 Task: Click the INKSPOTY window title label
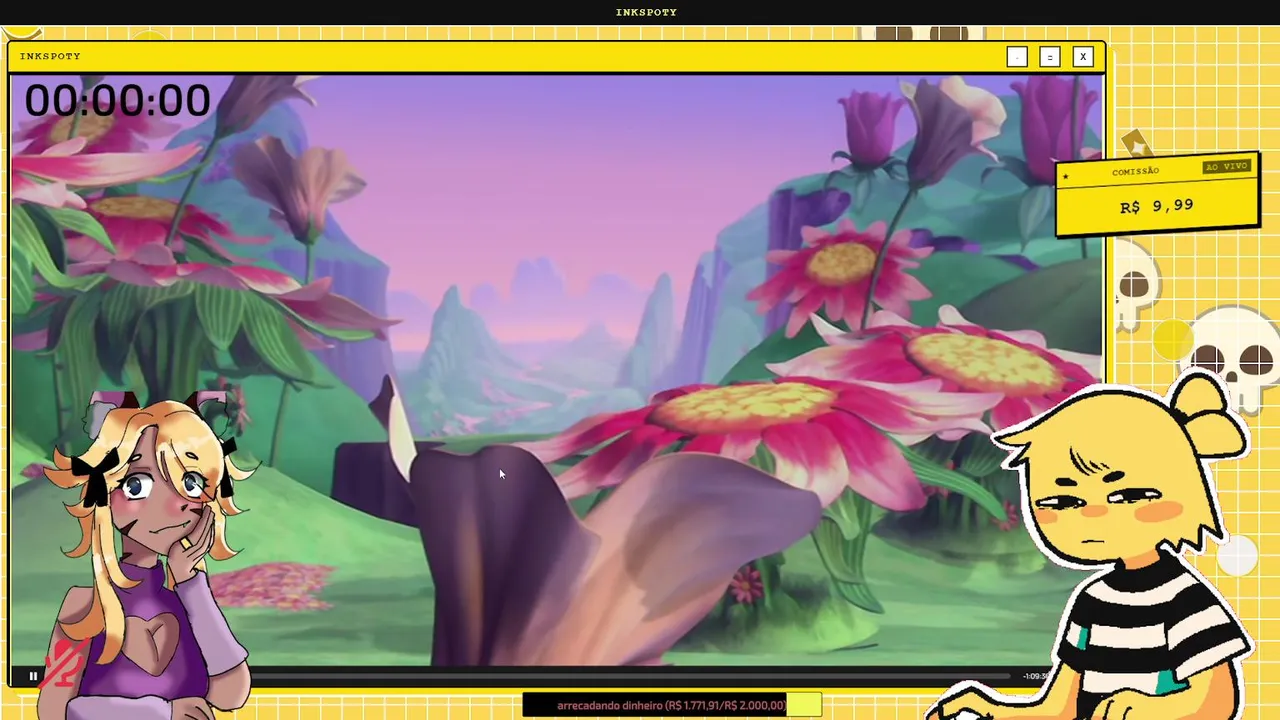[50, 56]
